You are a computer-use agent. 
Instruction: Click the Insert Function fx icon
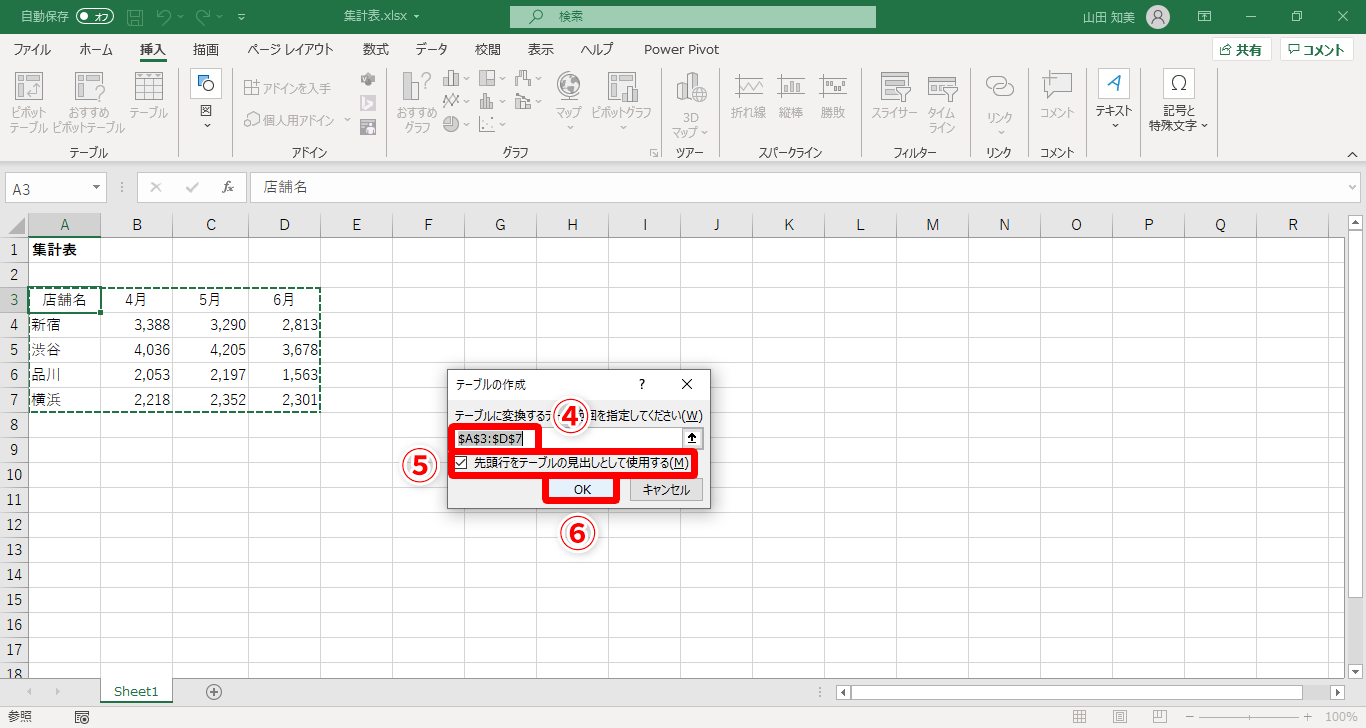click(228, 187)
